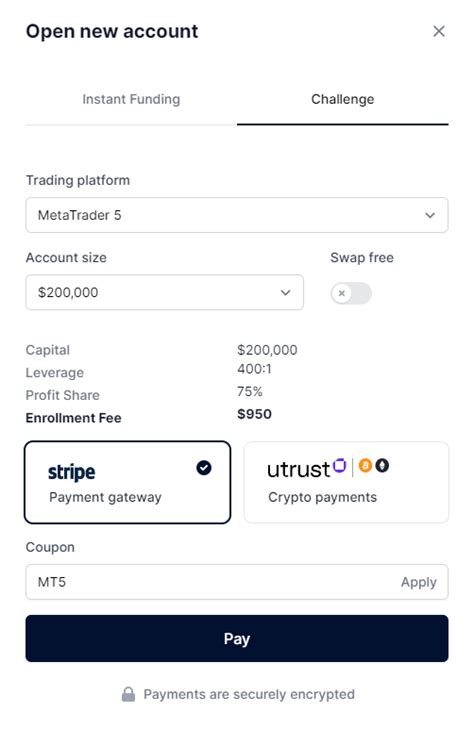Click the $200,000 account size chevron
This screenshot has height=729, width=474.
pos(285,292)
